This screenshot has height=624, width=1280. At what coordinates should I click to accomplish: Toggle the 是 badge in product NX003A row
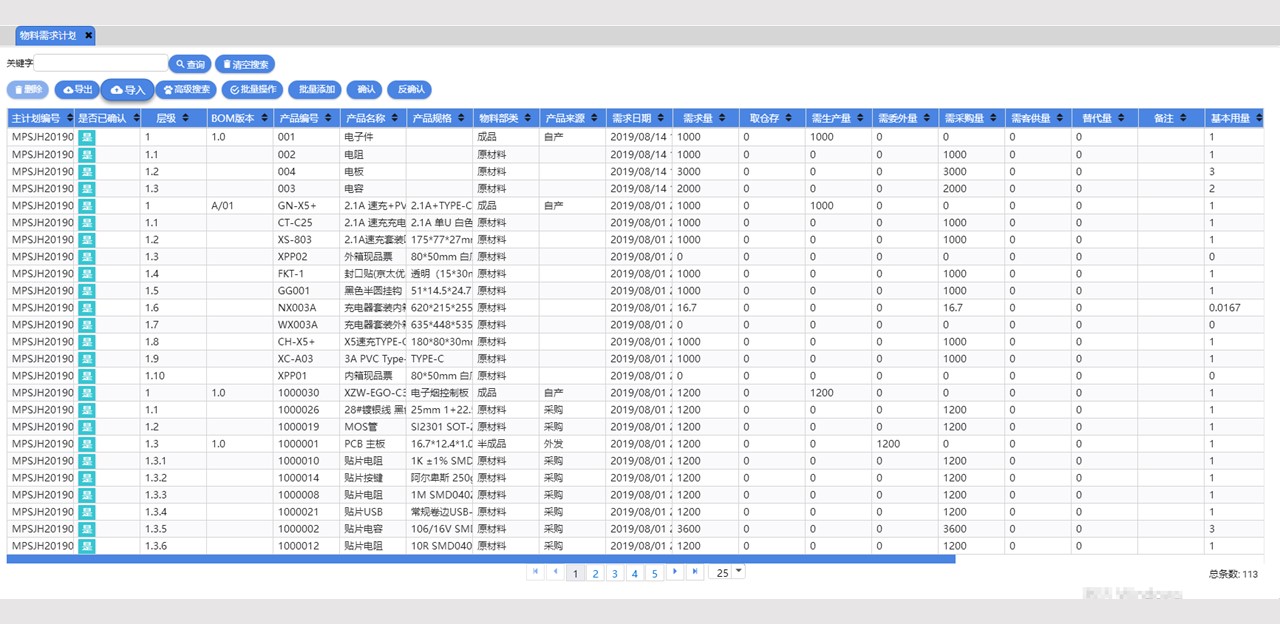pyautogui.click(x=87, y=307)
